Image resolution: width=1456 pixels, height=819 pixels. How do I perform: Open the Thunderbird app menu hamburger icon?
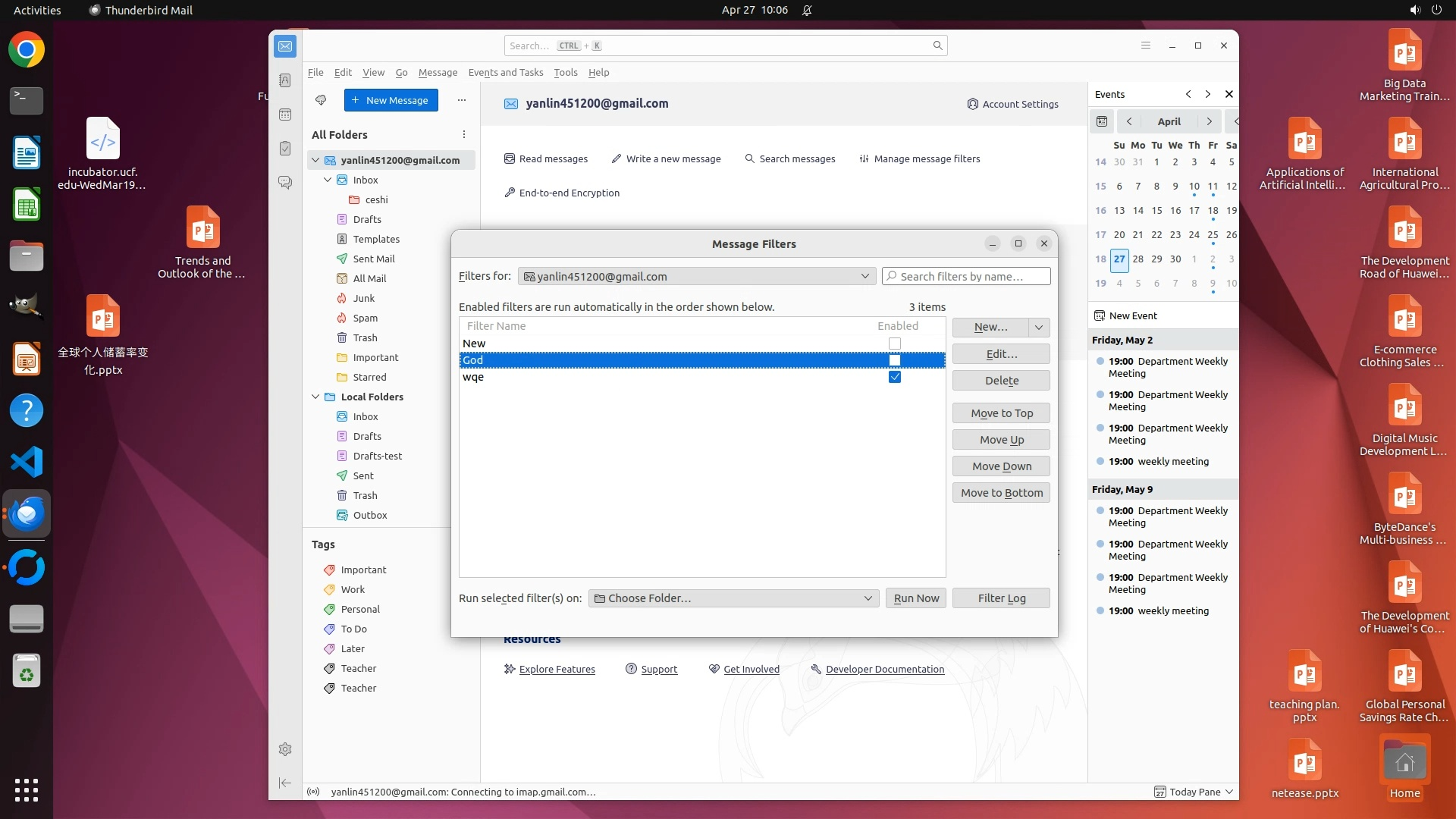pos(1146,45)
